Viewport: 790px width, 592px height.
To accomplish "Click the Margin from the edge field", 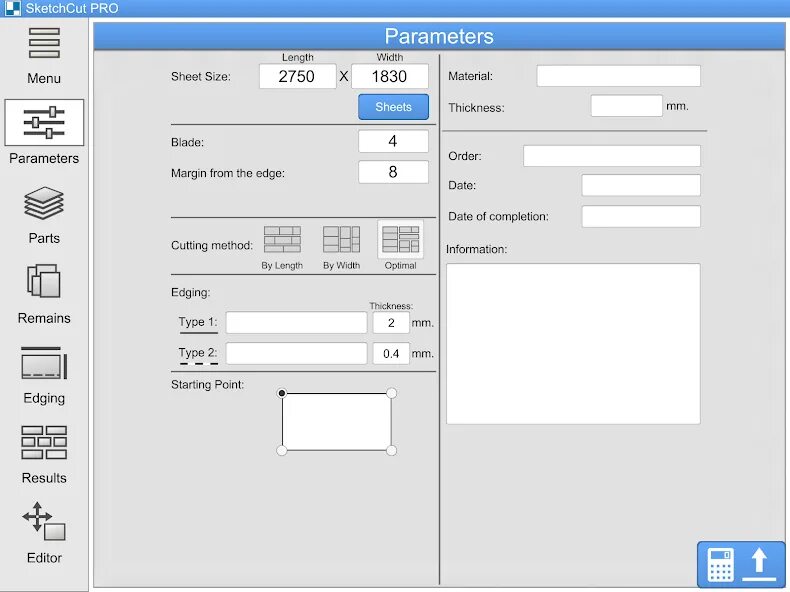I will [393, 172].
